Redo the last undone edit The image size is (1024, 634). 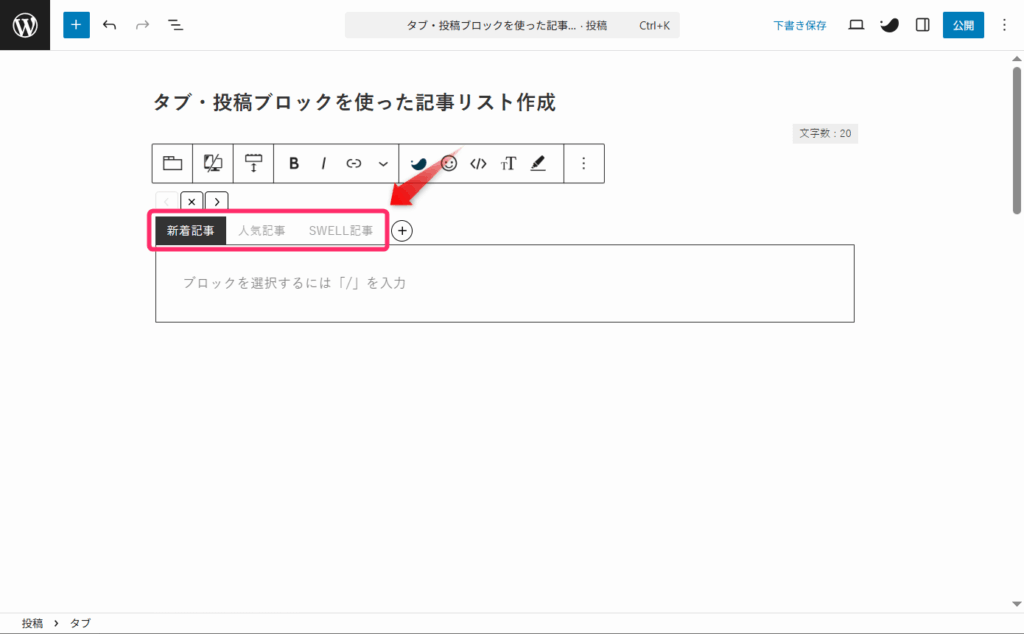(142, 25)
